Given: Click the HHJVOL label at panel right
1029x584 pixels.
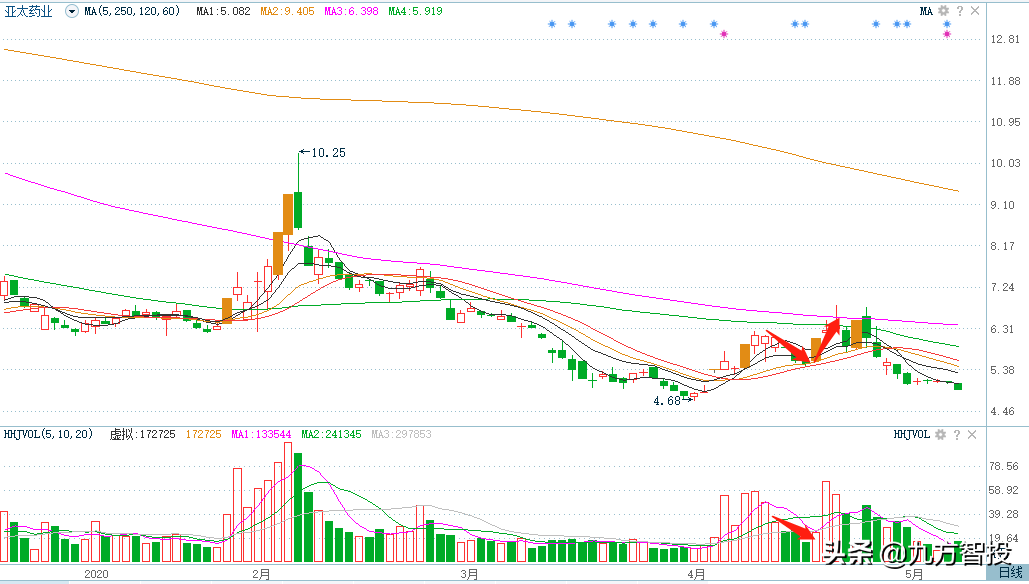Looking at the screenshot, I should coord(912,434).
